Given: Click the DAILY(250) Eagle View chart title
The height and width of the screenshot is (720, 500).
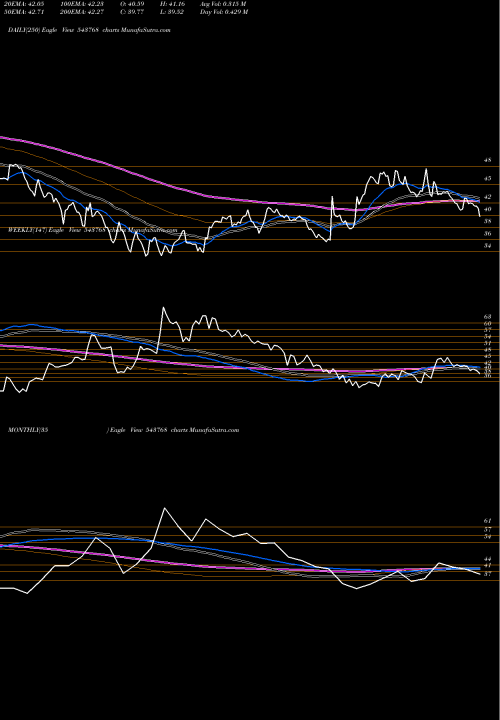Looking at the screenshot, I should (x=89, y=30).
